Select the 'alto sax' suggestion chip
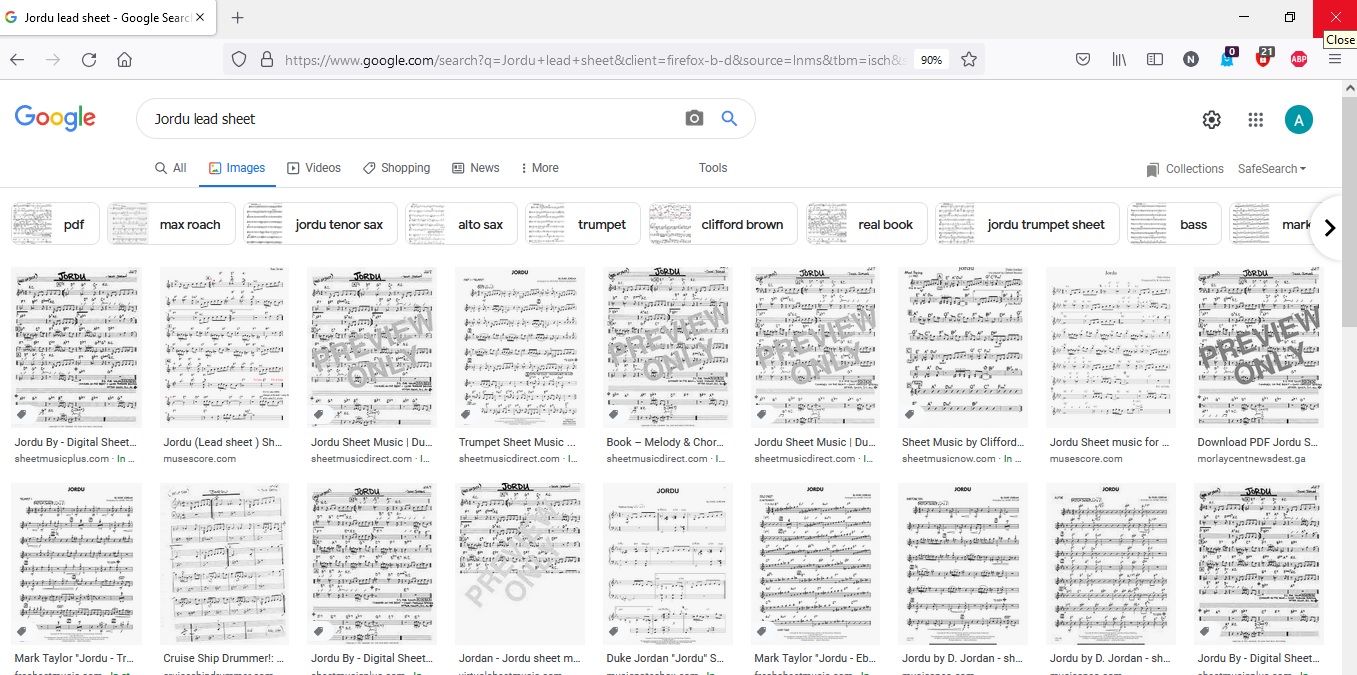This screenshot has width=1357, height=675. click(x=462, y=224)
